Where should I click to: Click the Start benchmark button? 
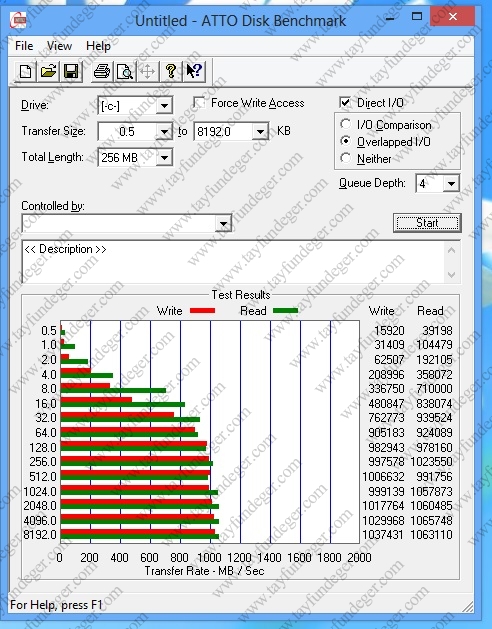coord(427,223)
